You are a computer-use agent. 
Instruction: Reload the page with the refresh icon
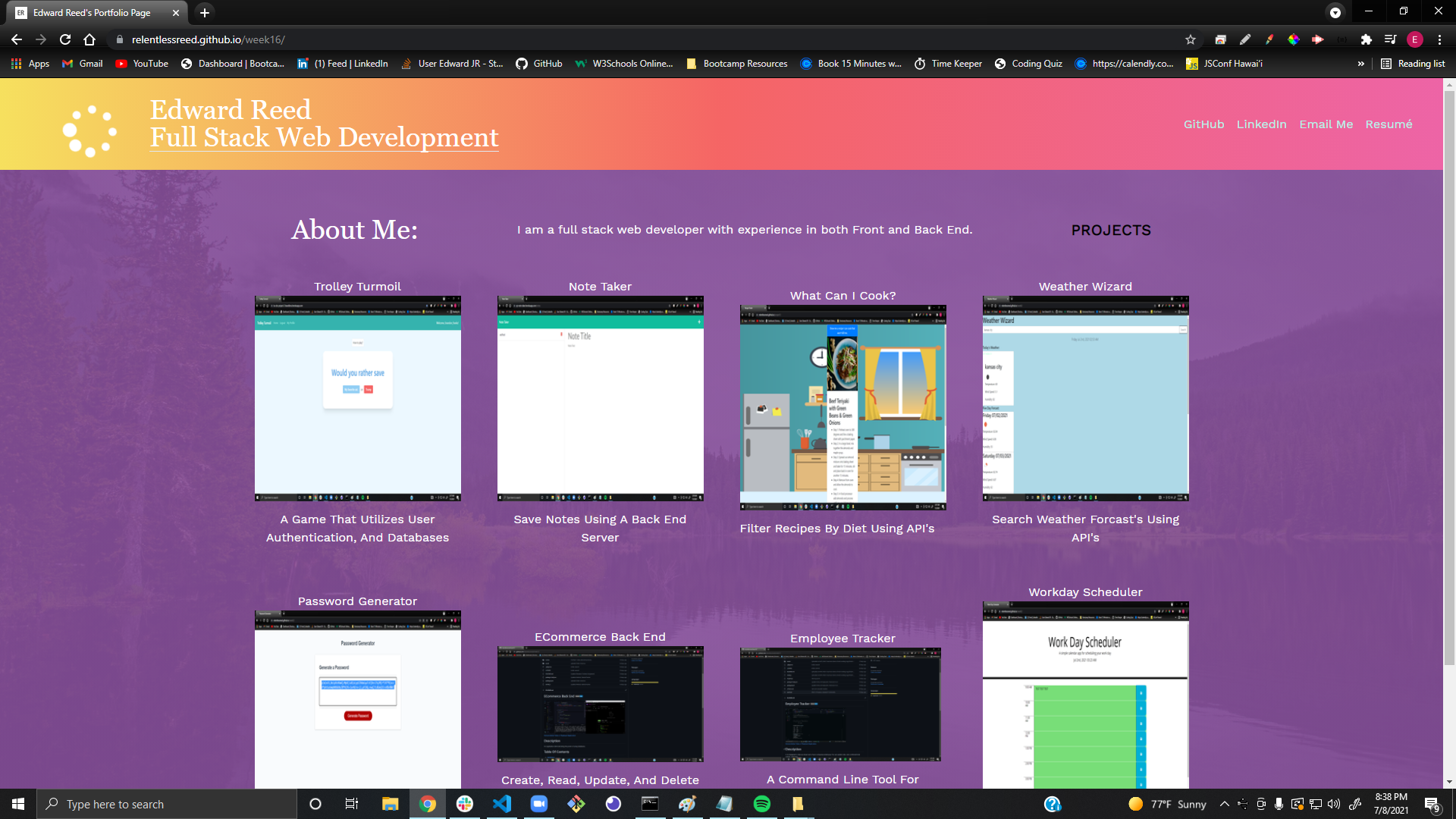pos(65,39)
